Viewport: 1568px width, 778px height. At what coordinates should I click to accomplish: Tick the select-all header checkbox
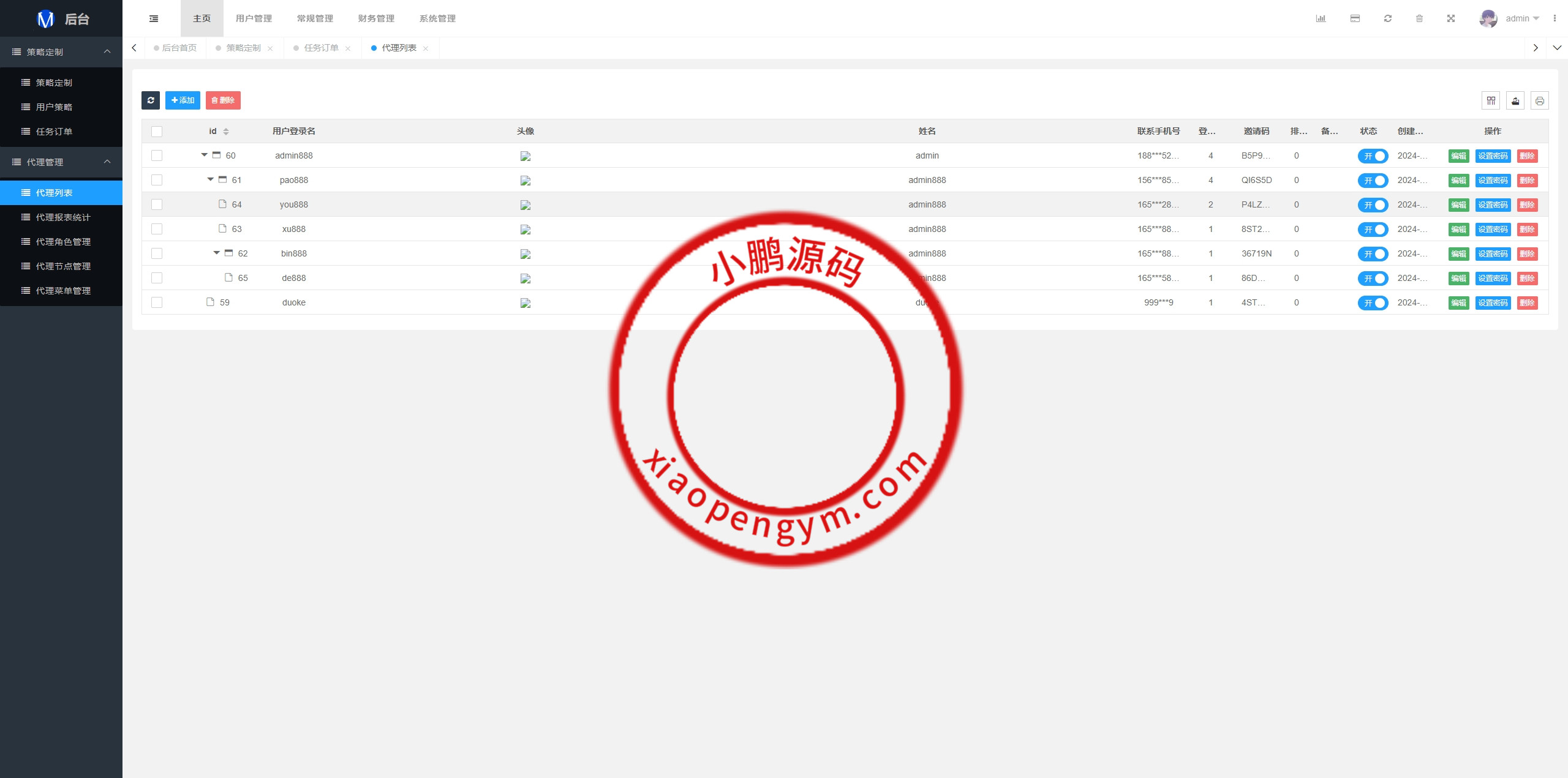(157, 132)
